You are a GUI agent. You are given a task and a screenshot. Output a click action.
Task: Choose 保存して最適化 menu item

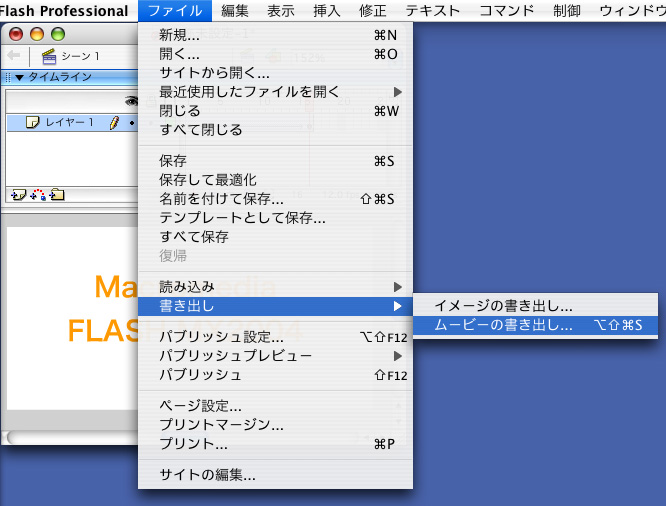275,180
